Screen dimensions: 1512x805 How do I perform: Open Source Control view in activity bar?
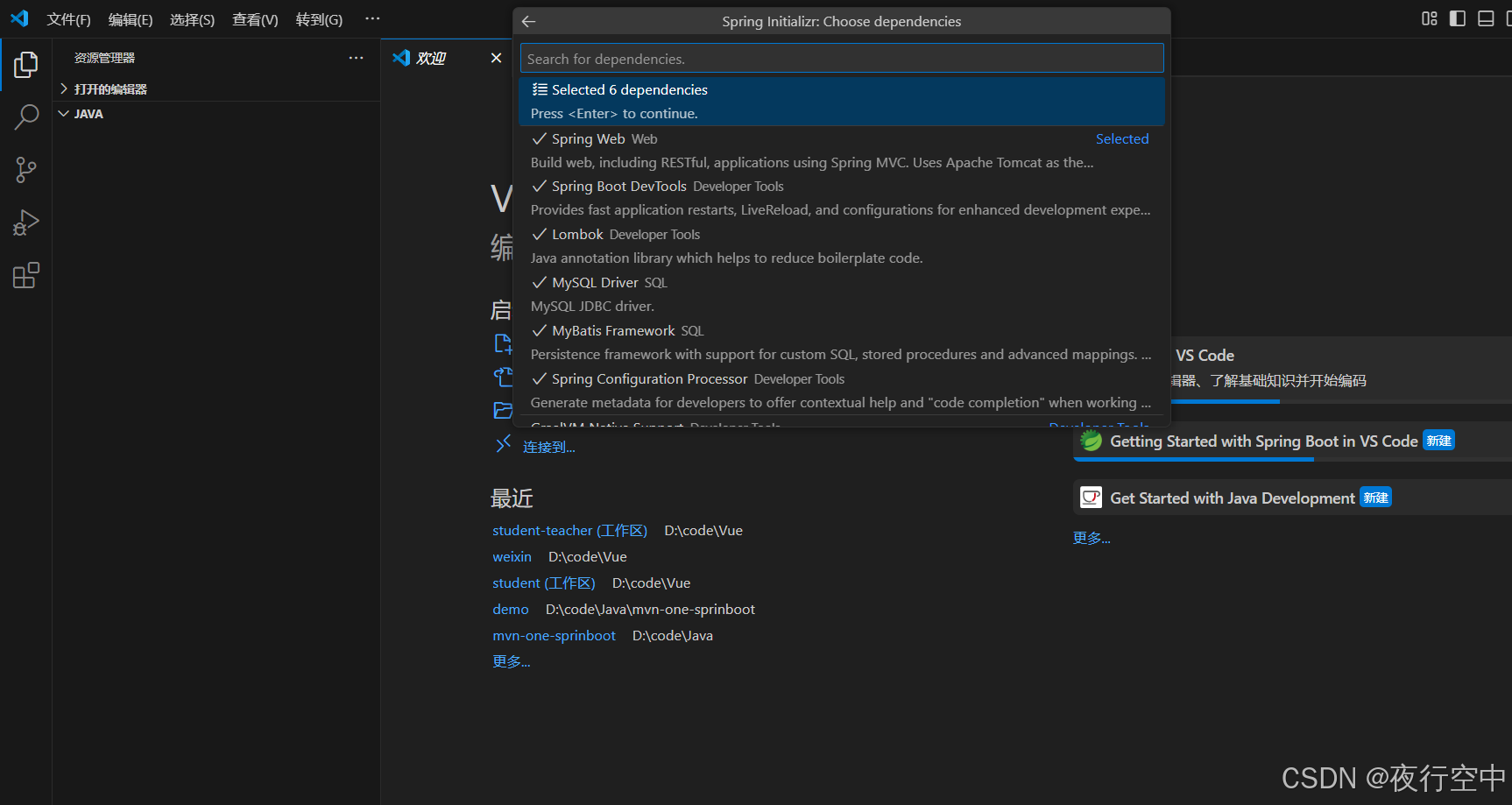pyautogui.click(x=26, y=170)
